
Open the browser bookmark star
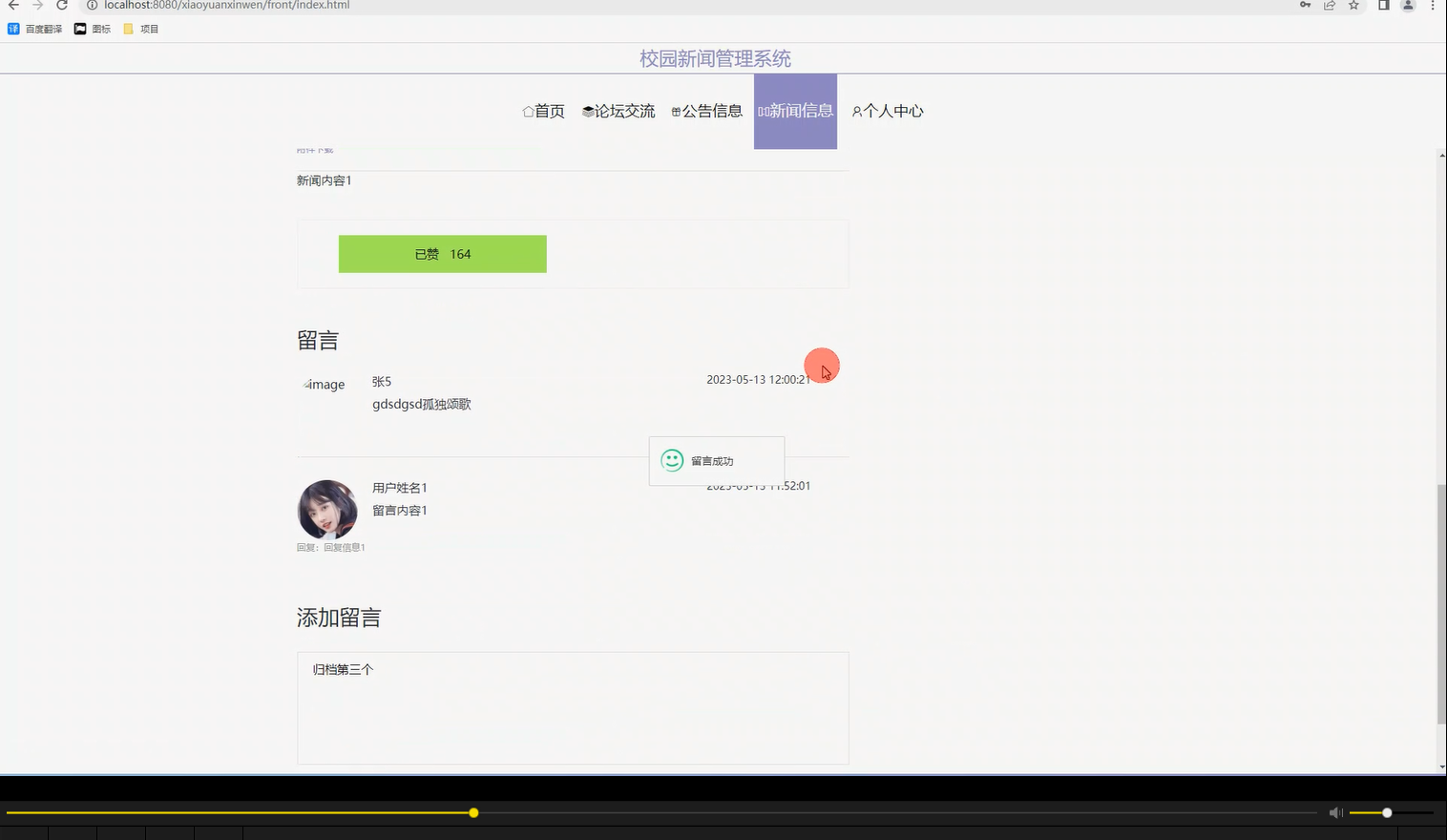(x=1353, y=6)
